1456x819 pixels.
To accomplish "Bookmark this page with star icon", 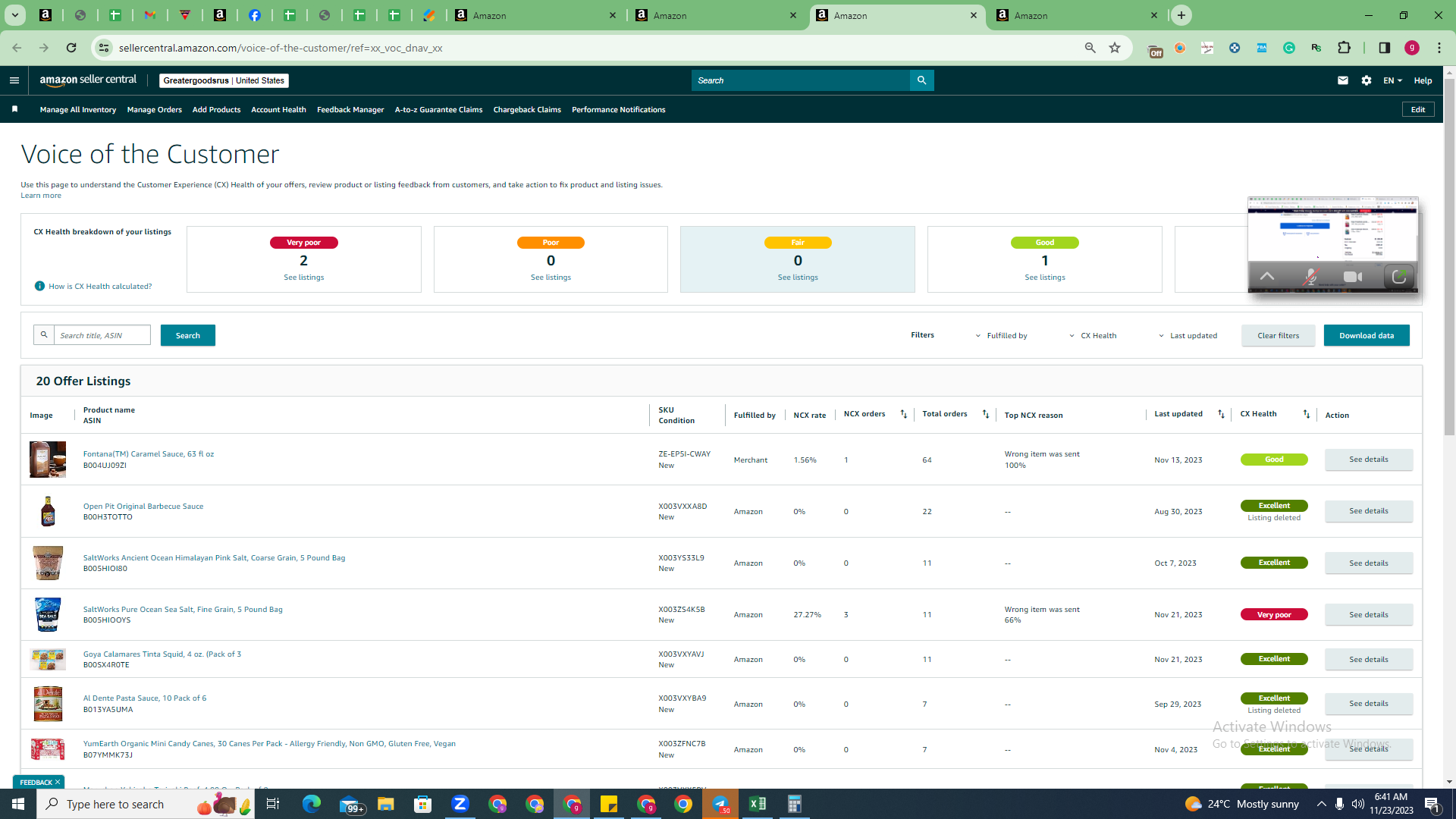I will click(1115, 48).
